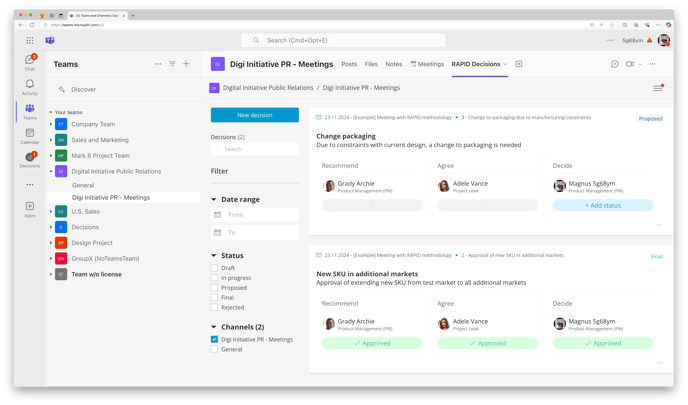
Task: Click the + Add status button
Action: tap(603, 205)
